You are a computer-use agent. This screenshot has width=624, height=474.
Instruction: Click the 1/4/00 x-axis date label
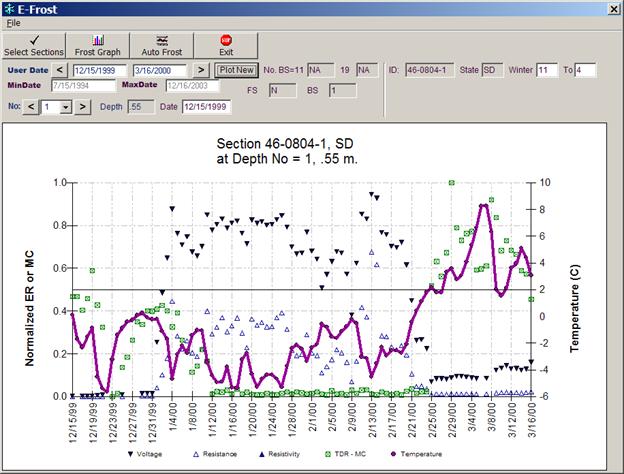(172, 418)
